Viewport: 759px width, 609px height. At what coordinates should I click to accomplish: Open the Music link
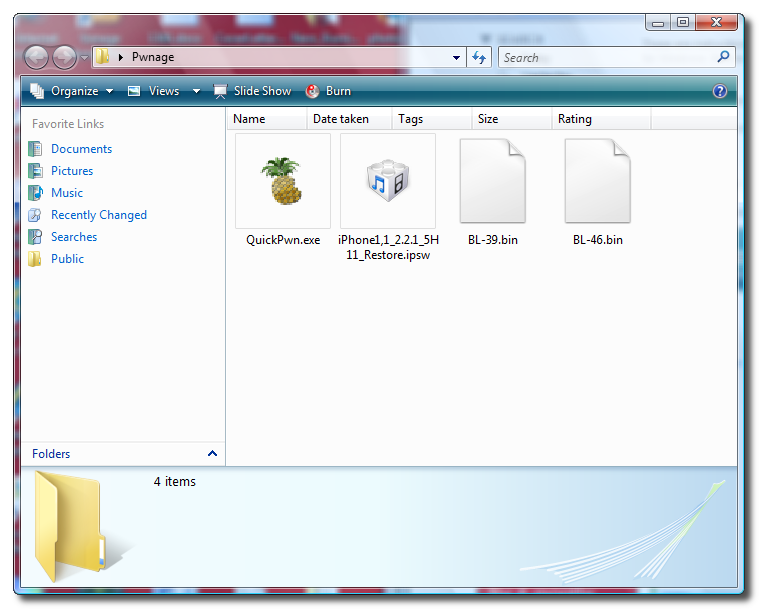[67, 193]
